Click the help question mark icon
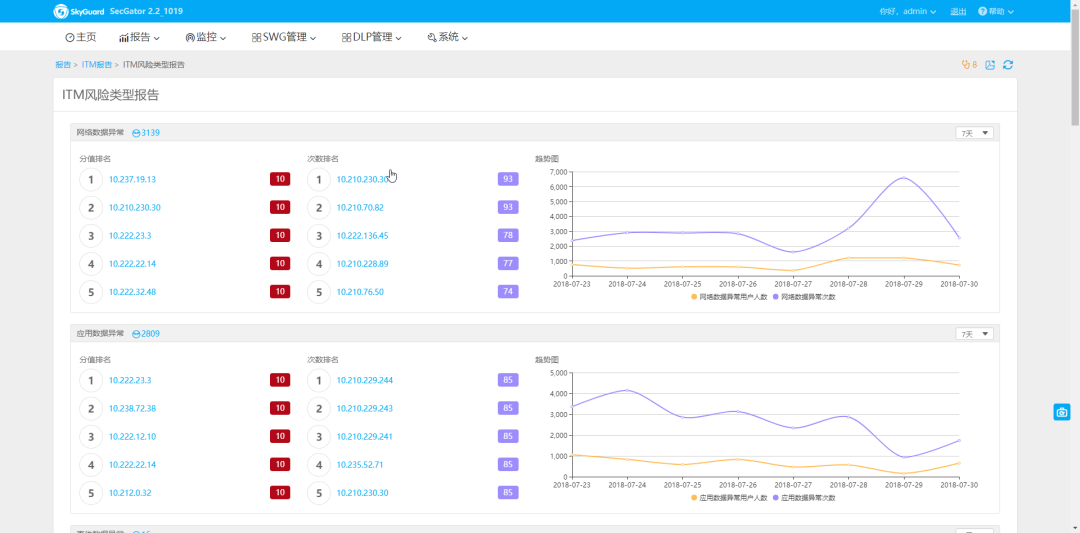 [982, 11]
